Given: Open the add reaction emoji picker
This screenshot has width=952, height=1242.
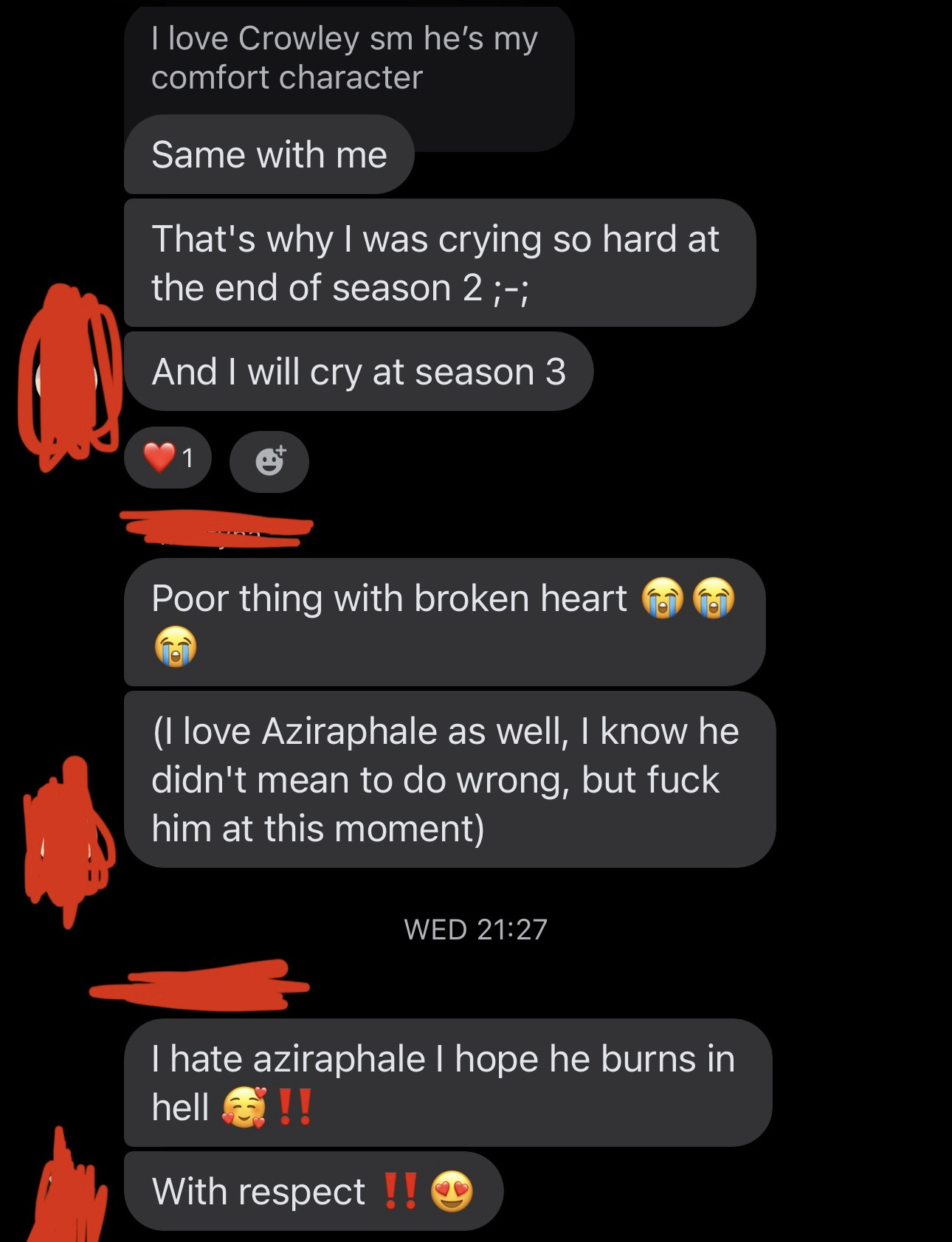Looking at the screenshot, I should 269,461.
